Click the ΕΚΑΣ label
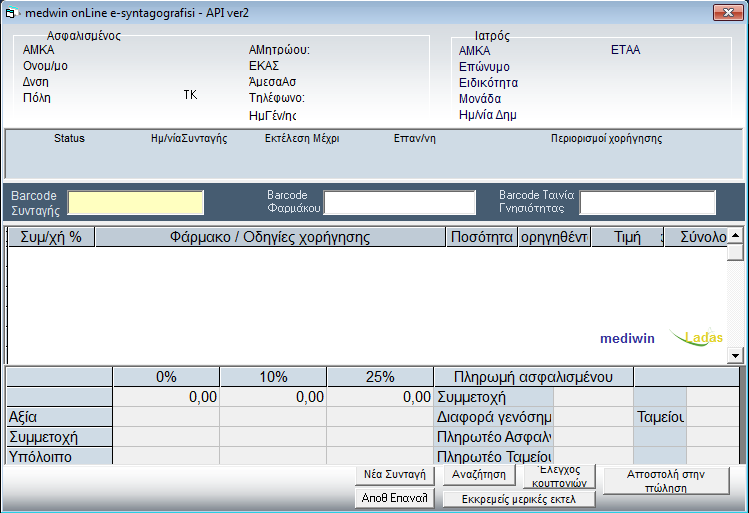 coord(264,65)
